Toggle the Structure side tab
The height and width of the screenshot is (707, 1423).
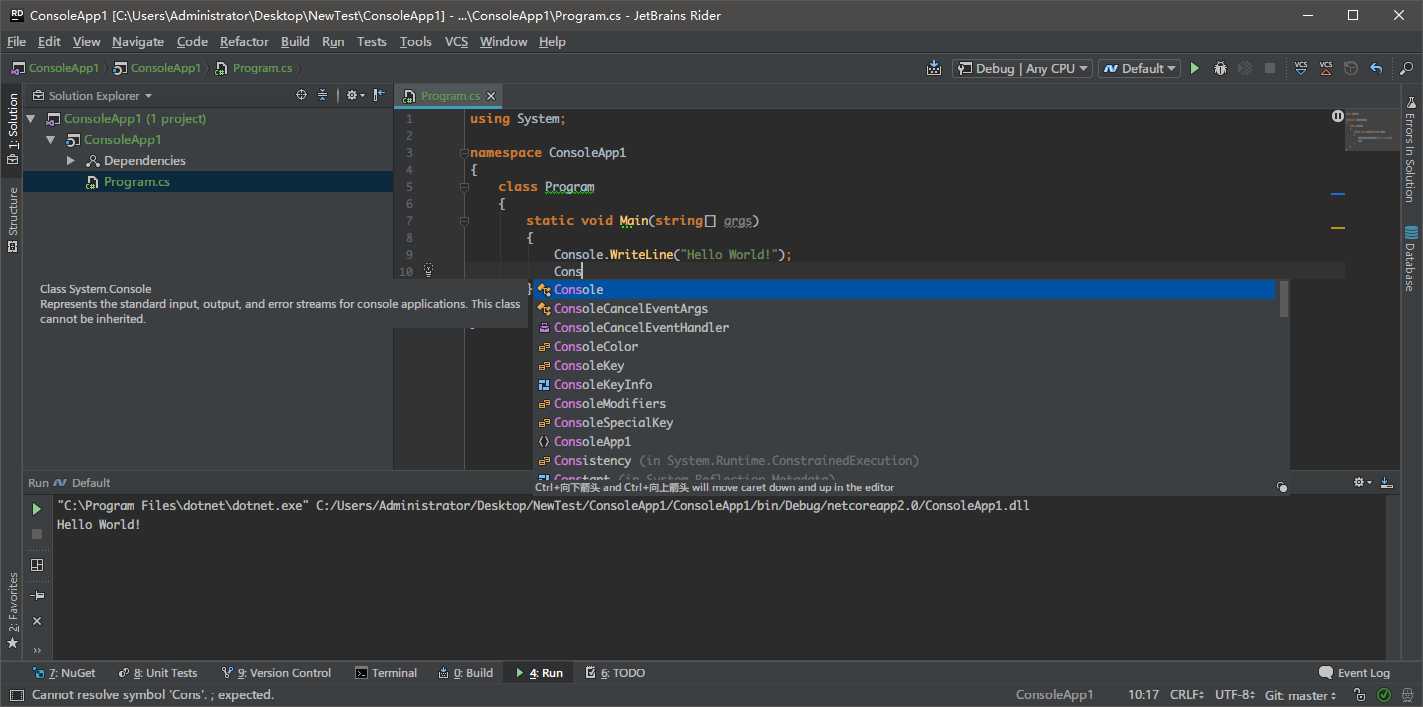point(13,219)
